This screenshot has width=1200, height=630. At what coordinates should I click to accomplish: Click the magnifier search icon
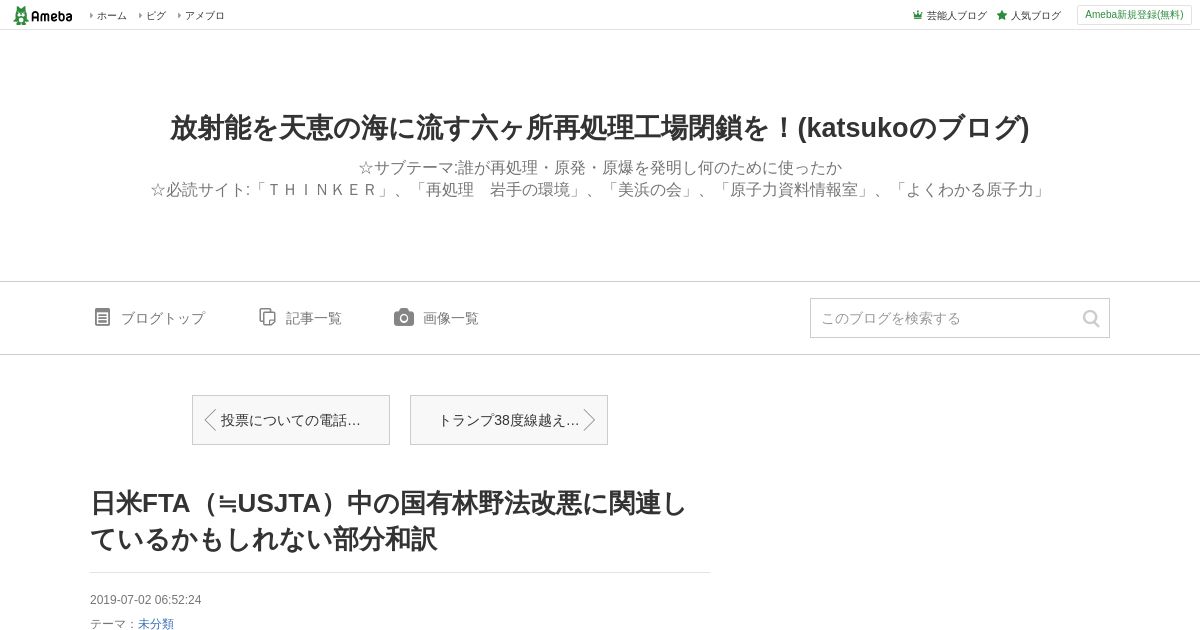1091,318
